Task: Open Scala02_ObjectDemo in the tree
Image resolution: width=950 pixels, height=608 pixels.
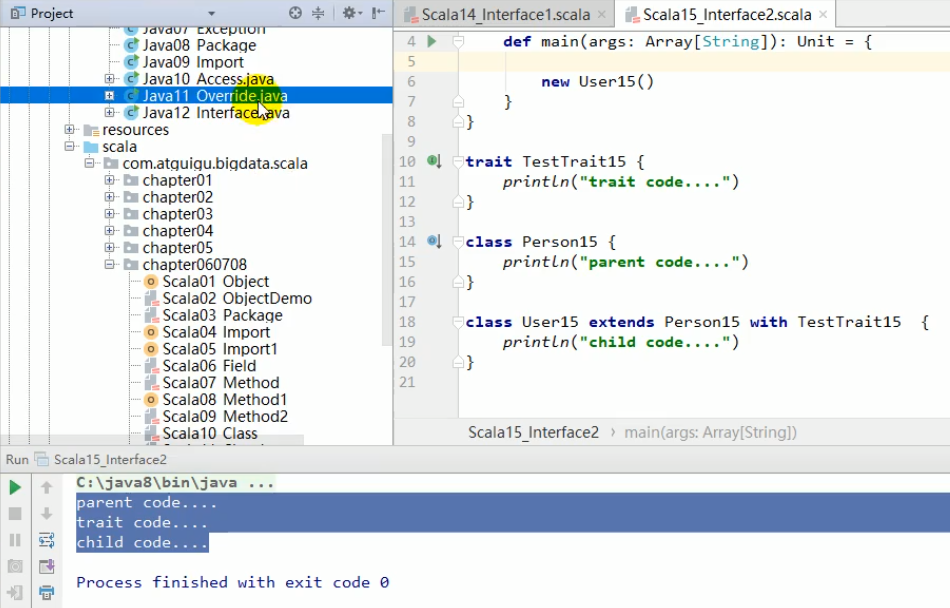Action: (236, 299)
